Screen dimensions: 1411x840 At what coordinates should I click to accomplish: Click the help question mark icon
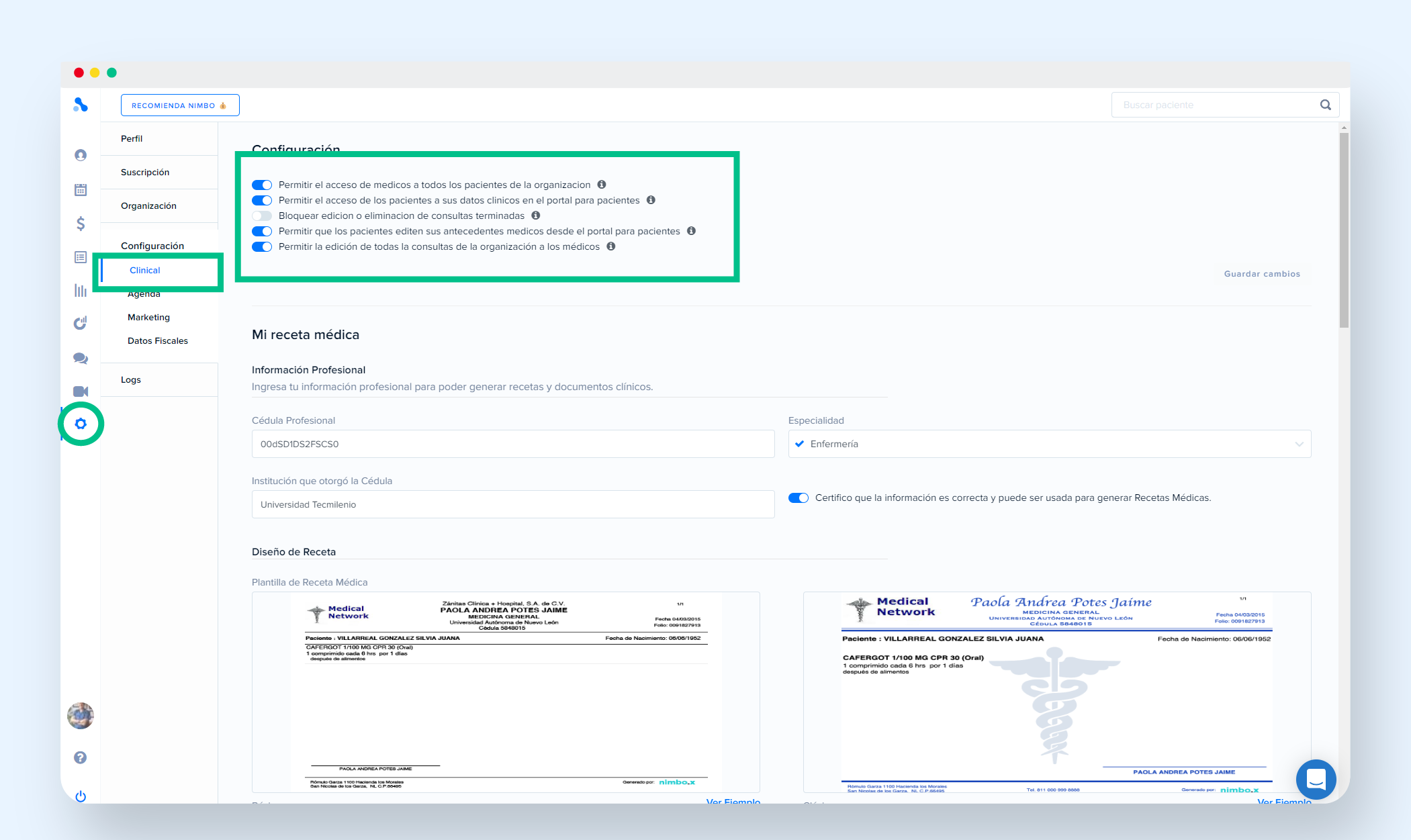81,757
